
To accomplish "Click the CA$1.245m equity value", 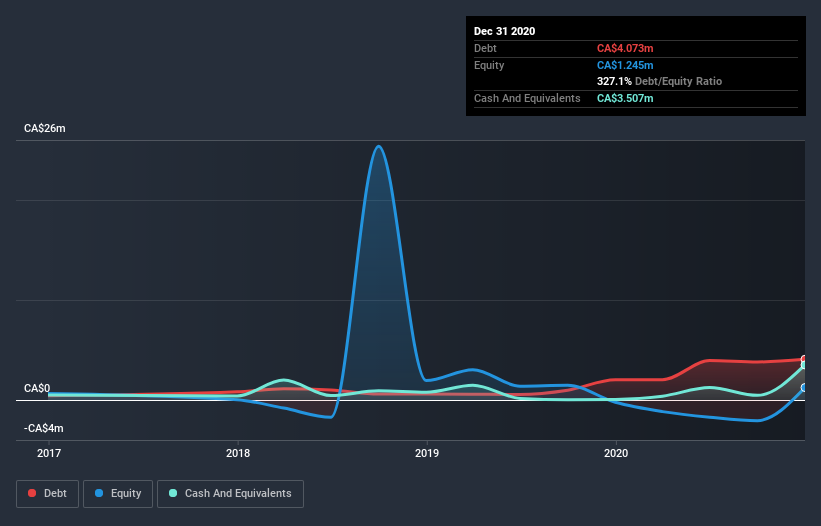I will tap(625, 65).
